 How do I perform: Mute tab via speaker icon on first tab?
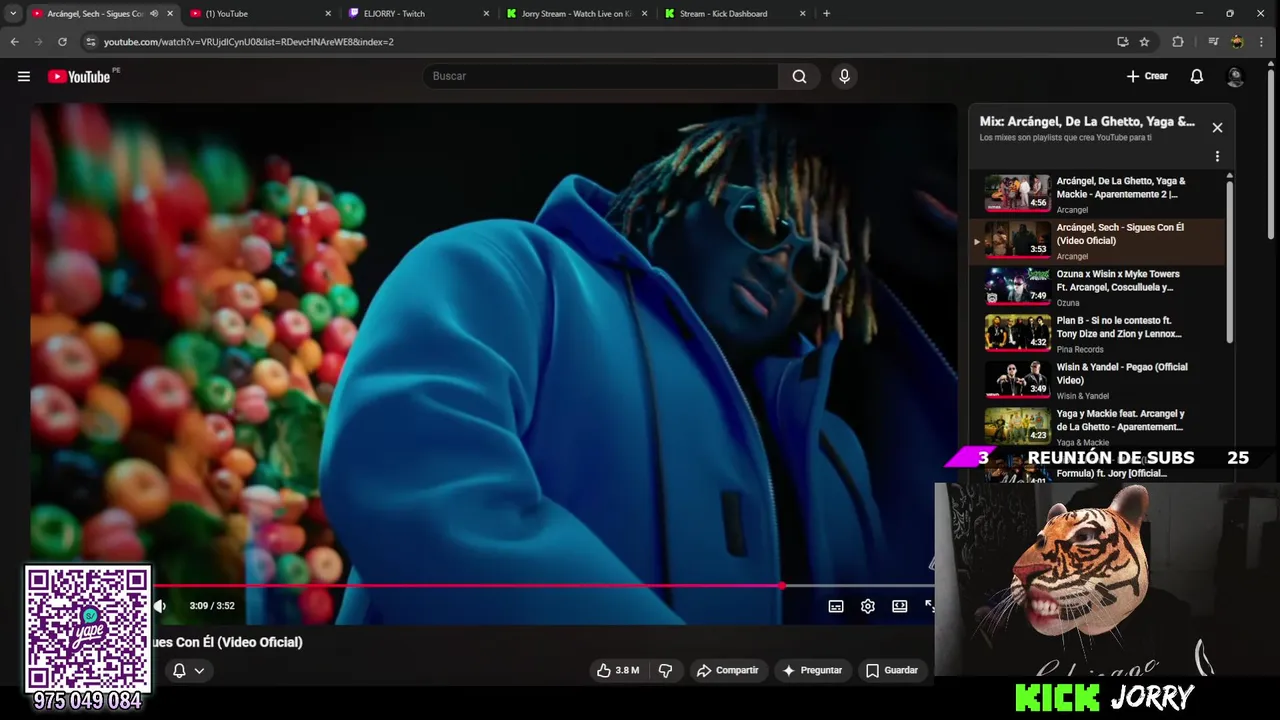(x=154, y=14)
